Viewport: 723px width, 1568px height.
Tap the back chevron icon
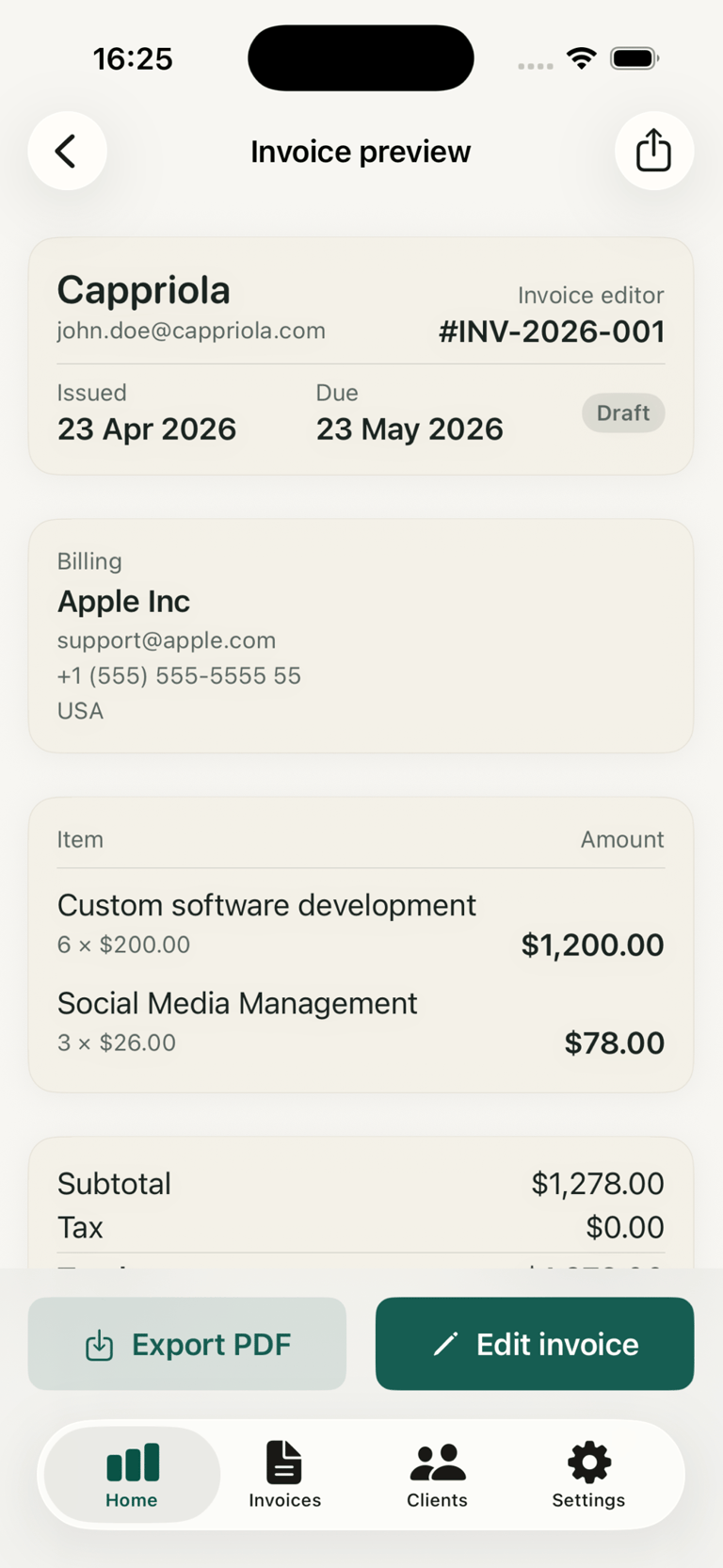[x=66, y=151]
